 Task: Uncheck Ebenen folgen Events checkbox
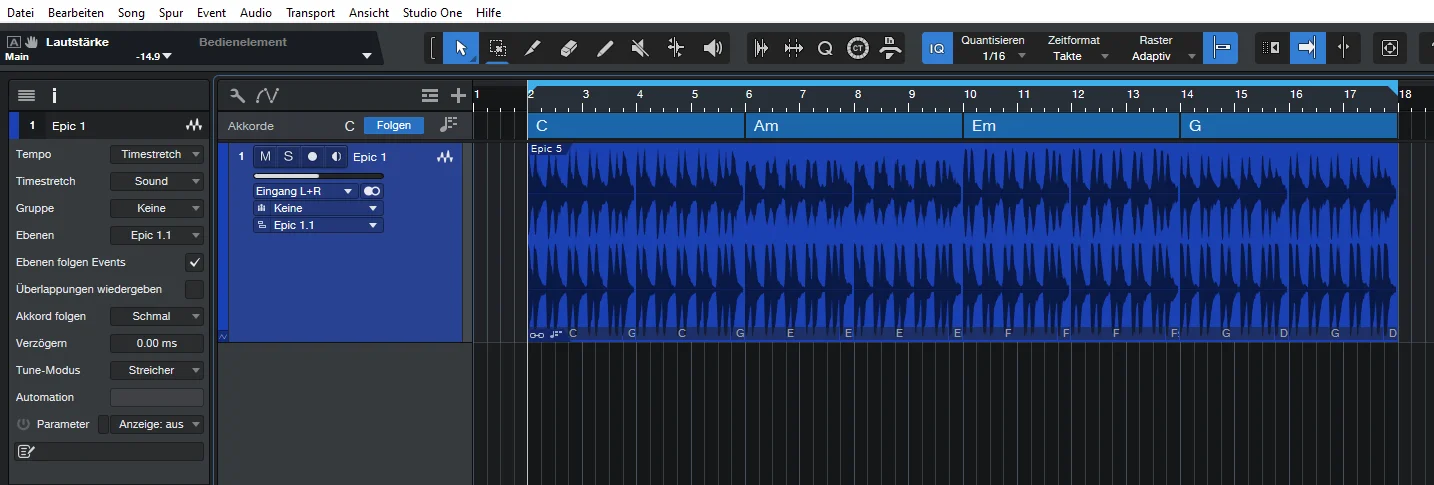point(194,262)
